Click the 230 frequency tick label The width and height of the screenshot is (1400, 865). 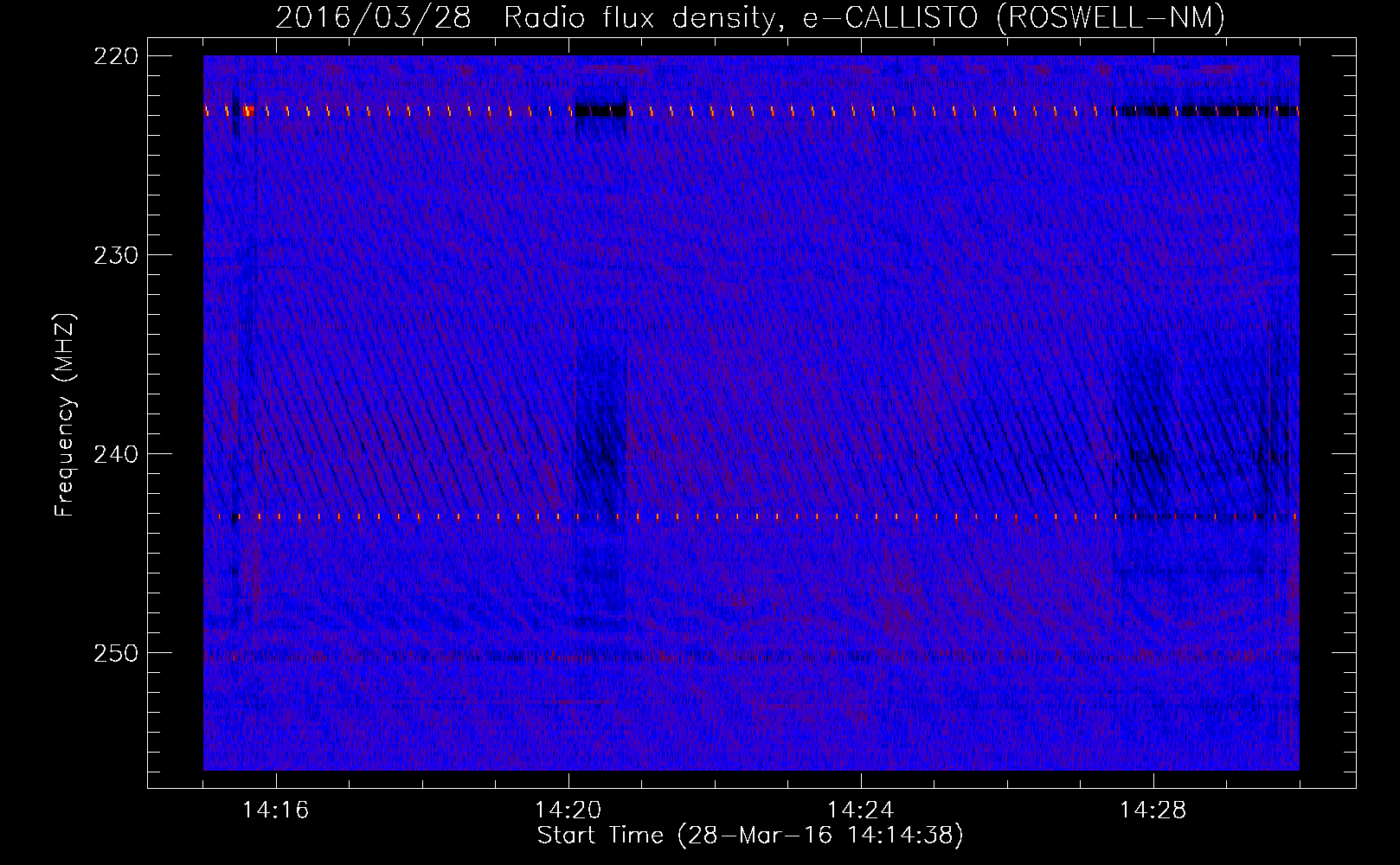pyautogui.click(x=115, y=255)
